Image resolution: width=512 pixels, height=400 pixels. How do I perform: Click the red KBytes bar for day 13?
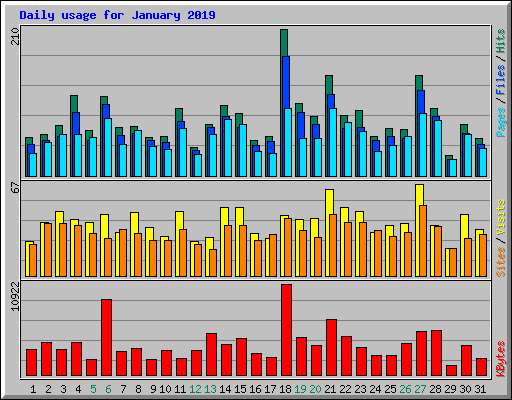(211, 354)
